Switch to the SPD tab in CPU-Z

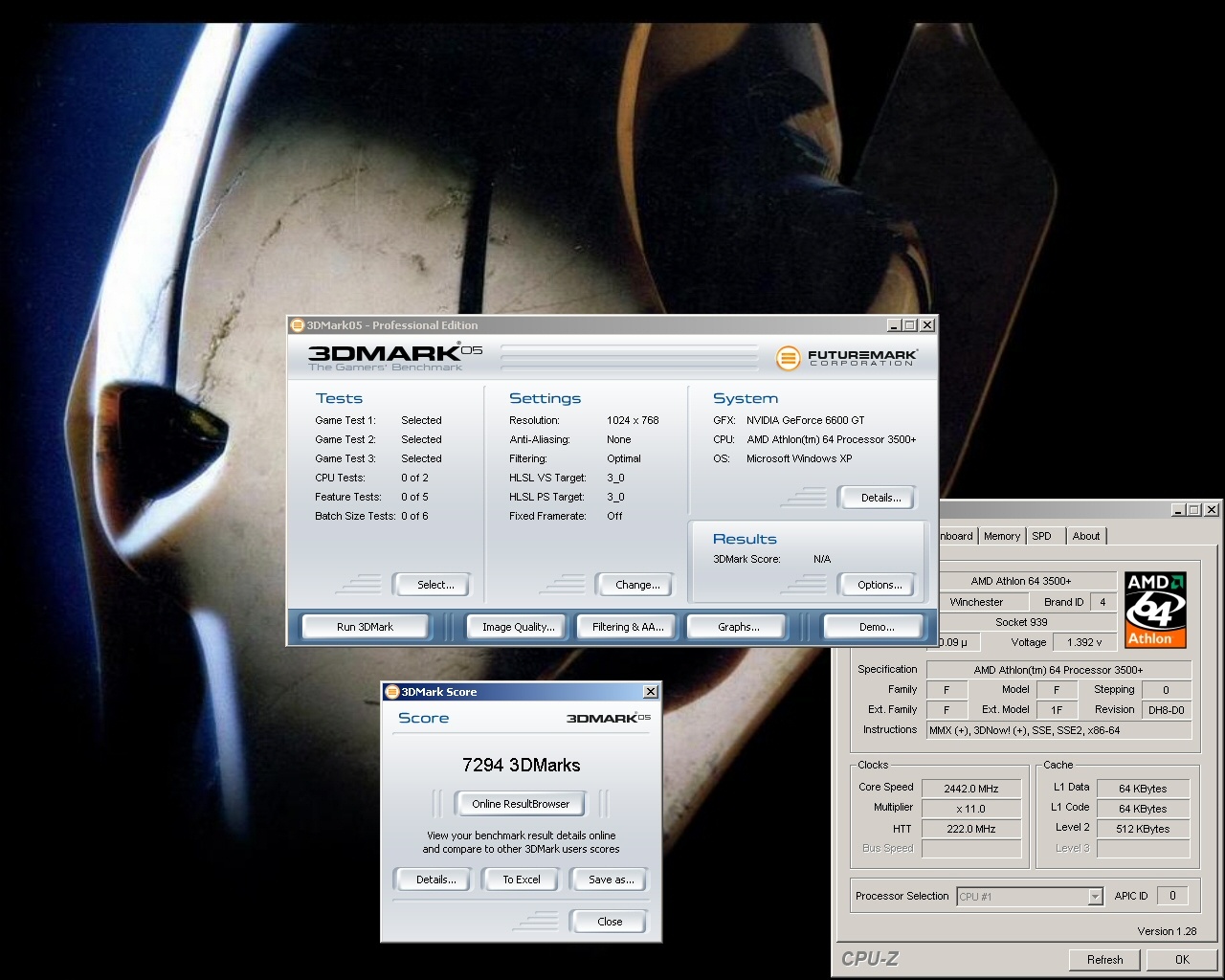1042,536
